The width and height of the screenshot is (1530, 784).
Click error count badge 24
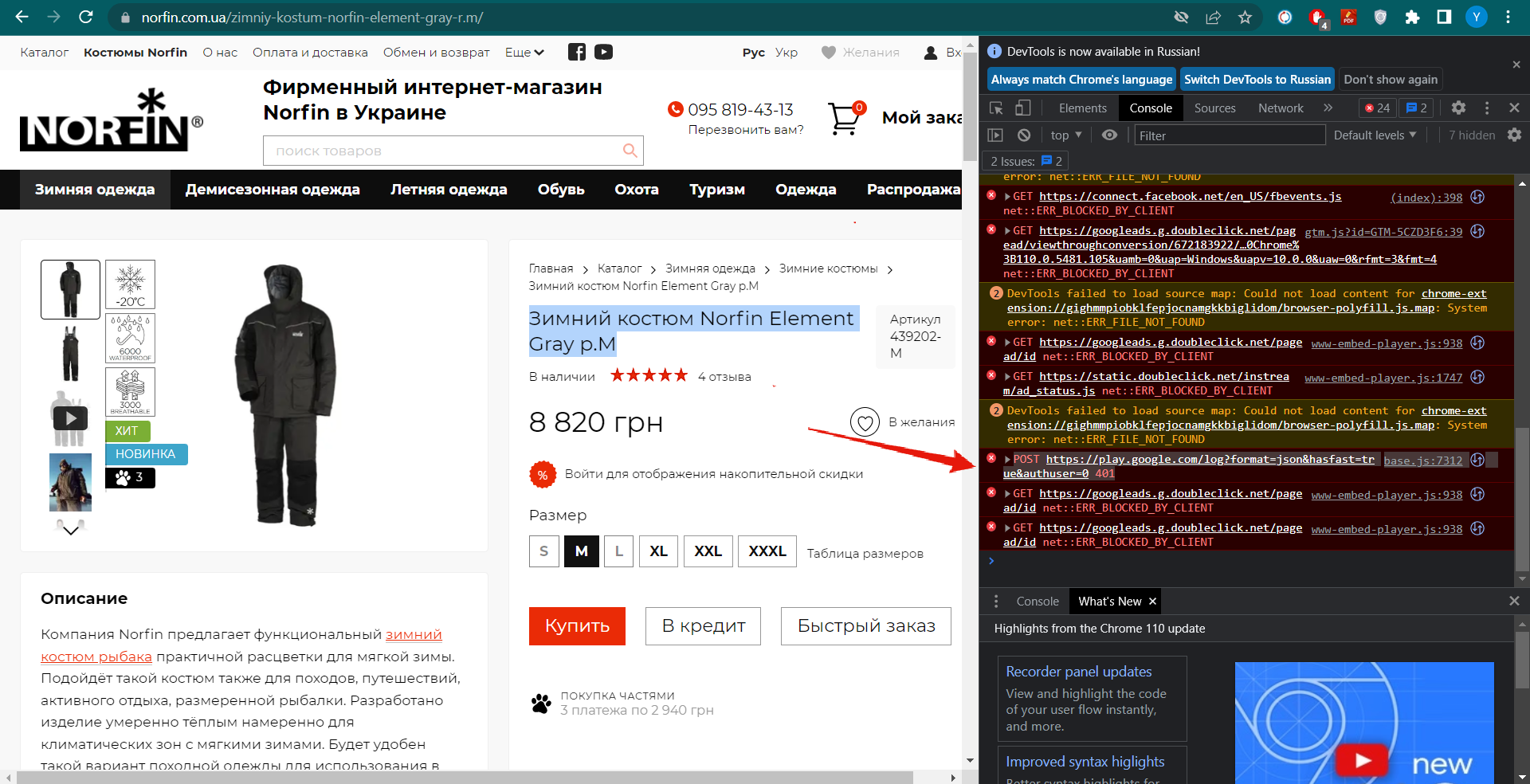tap(1377, 108)
